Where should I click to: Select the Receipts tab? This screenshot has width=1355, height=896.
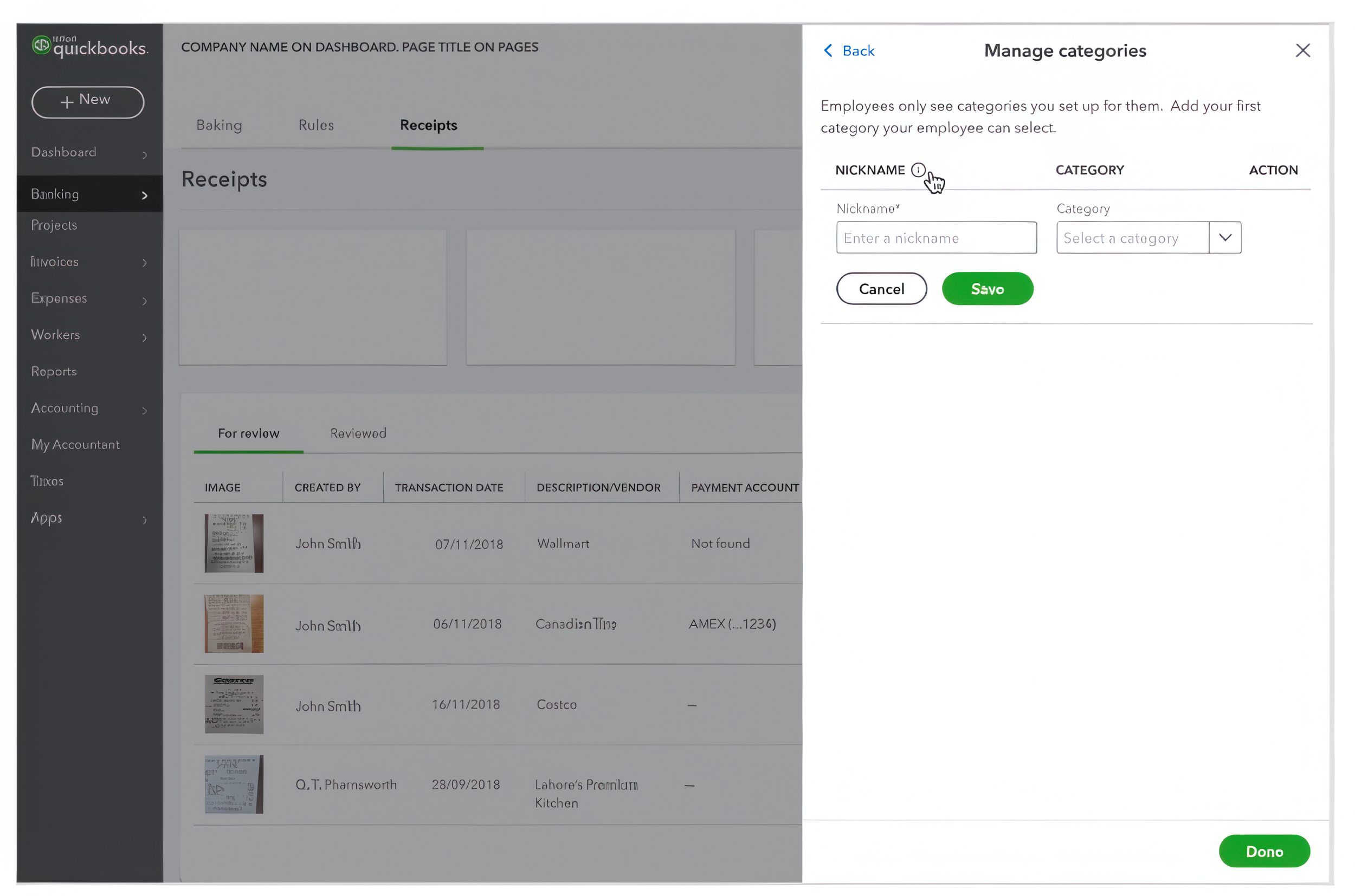(x=429, y=125)
